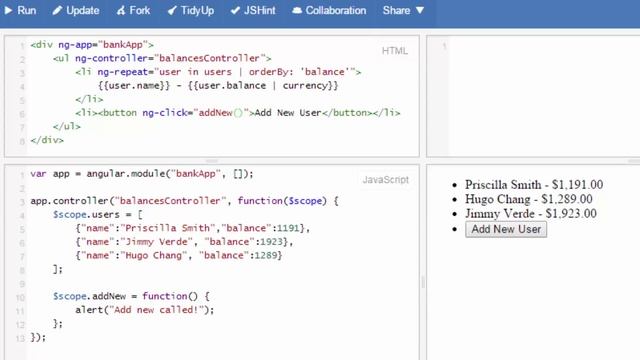The height and width of the screenshot is (360, 640).
Task: Click on the Priscilla Smith result row
Action: pos(534,184)
